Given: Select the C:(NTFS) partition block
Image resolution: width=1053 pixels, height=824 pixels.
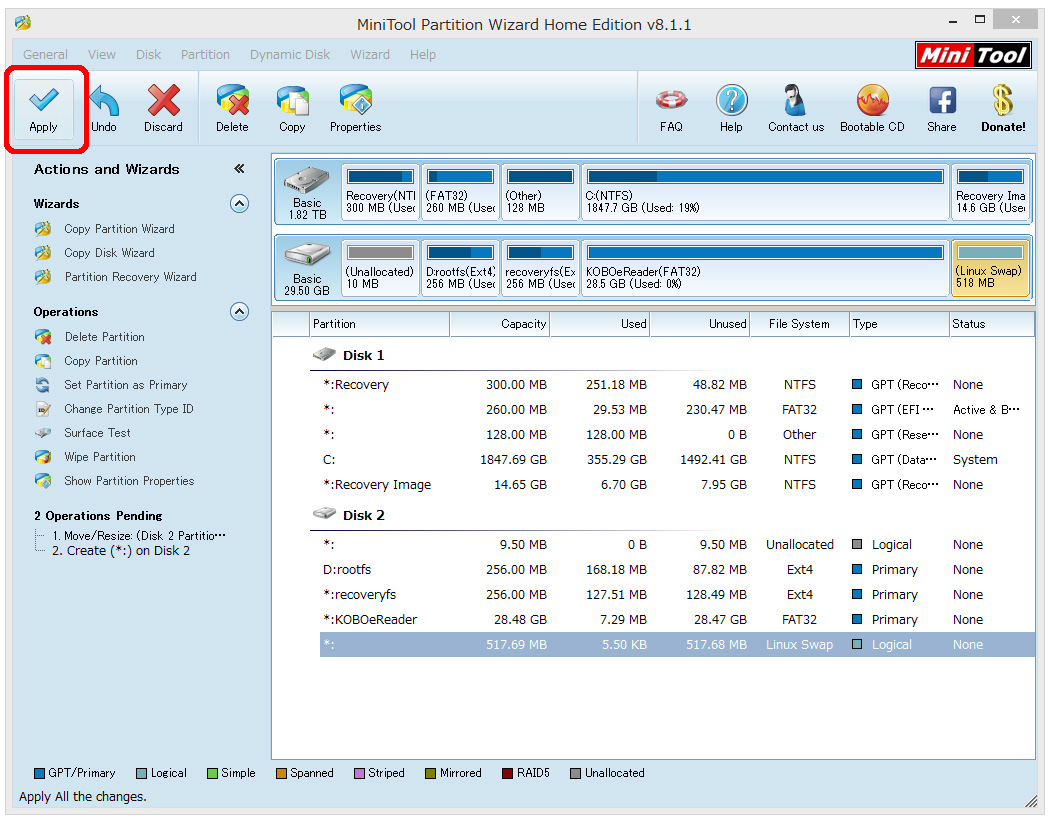Looking at the screenshot, I should click(x=765, y=192).
